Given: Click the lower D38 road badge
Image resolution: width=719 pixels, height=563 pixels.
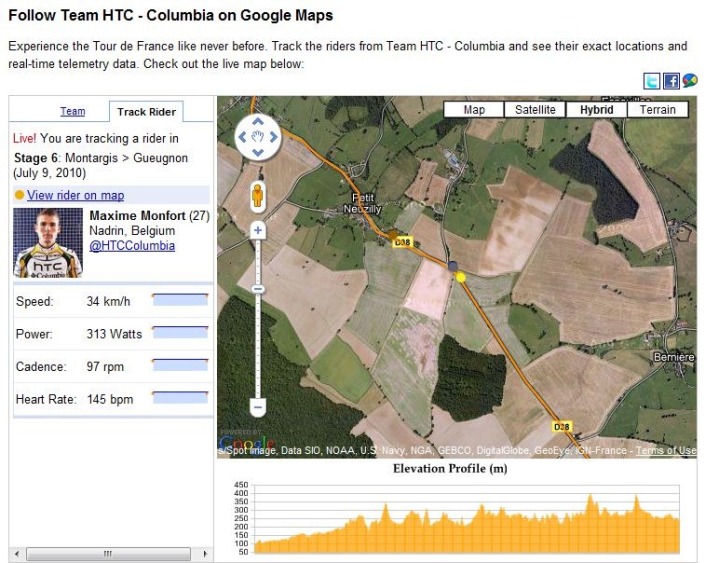Looking at the screenshot, I should pyautogui.click(x=561, y=427).
